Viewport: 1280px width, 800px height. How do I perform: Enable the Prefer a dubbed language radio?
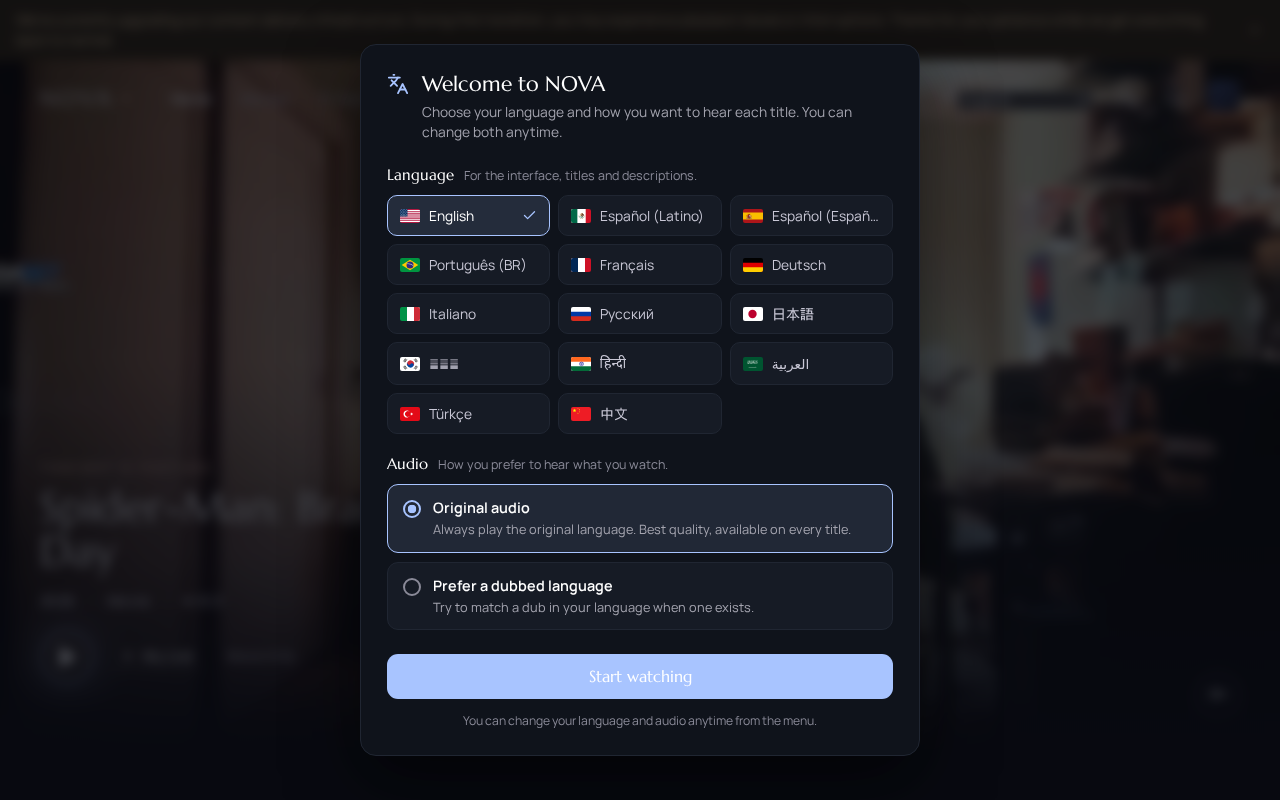[x=412, y=587]
